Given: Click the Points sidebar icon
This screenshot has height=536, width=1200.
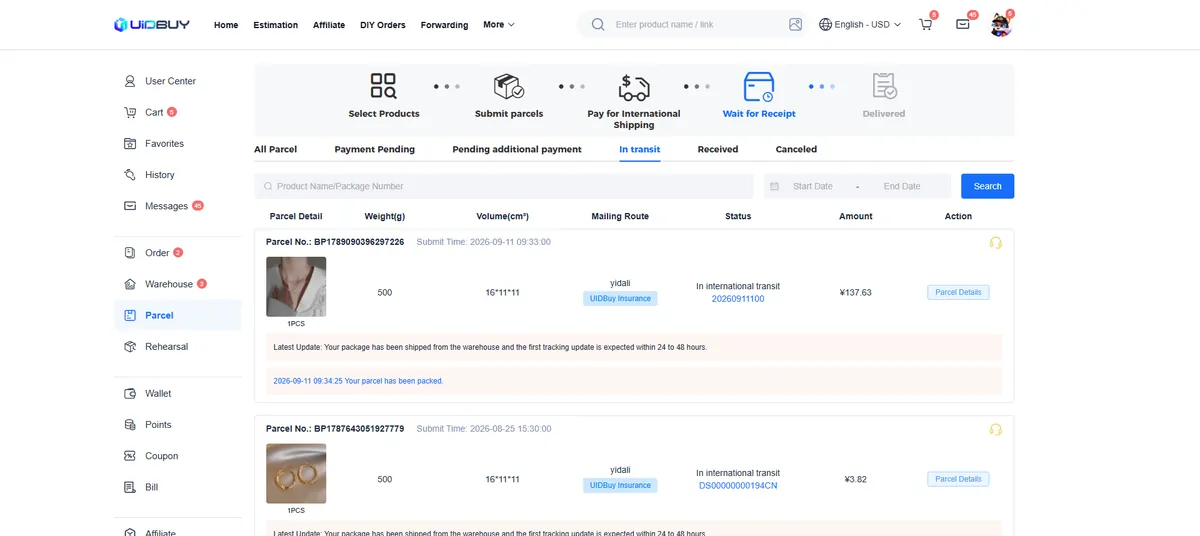Looking at the screenshot, I should [130, 424].
